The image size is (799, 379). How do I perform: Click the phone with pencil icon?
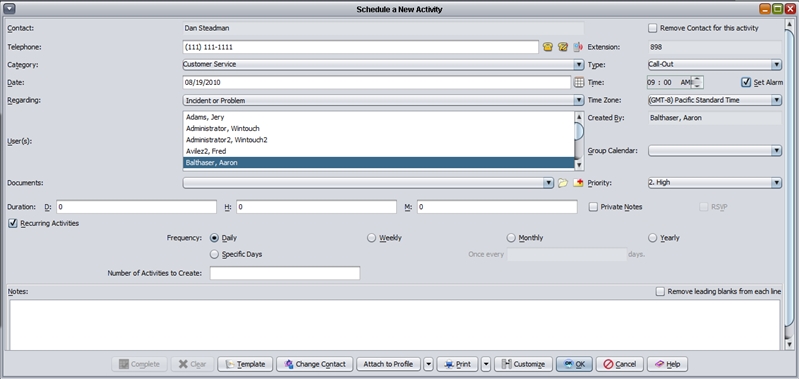(563, 47)
